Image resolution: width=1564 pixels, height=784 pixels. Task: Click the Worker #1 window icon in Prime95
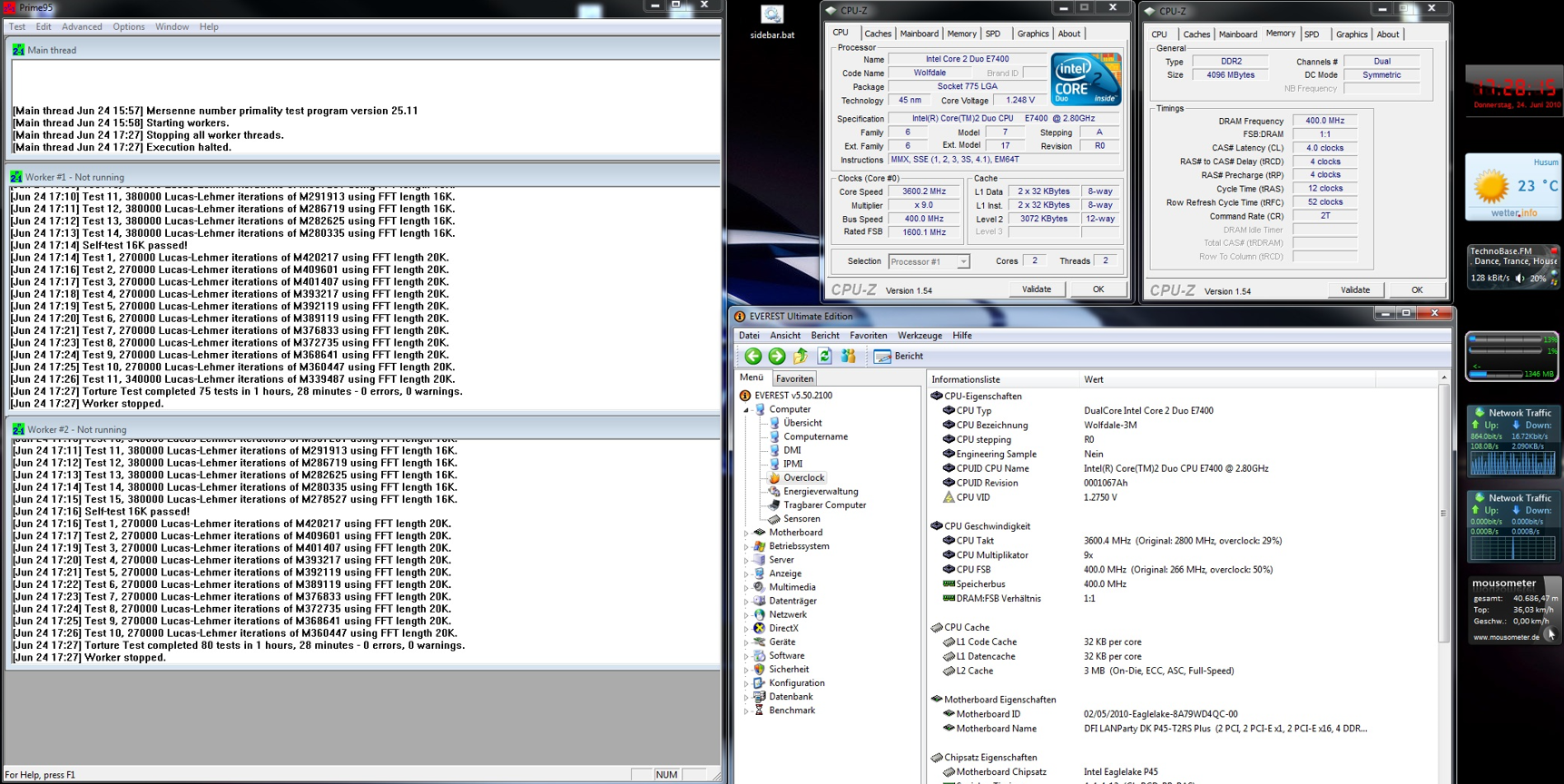tap(16, 177)
